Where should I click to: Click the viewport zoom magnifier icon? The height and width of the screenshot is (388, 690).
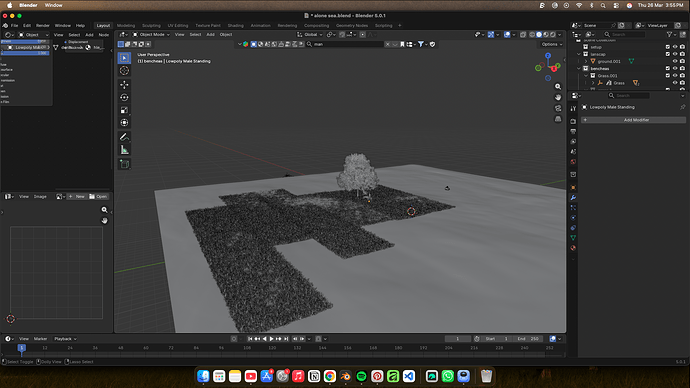point(558,87)
